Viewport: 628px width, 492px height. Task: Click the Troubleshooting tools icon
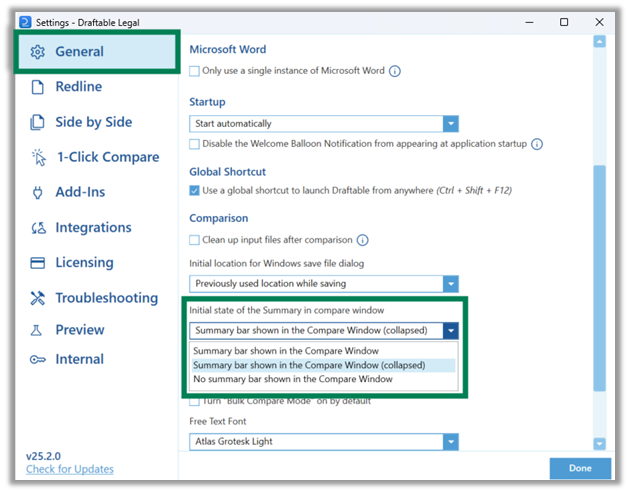[x=38, y=298]
